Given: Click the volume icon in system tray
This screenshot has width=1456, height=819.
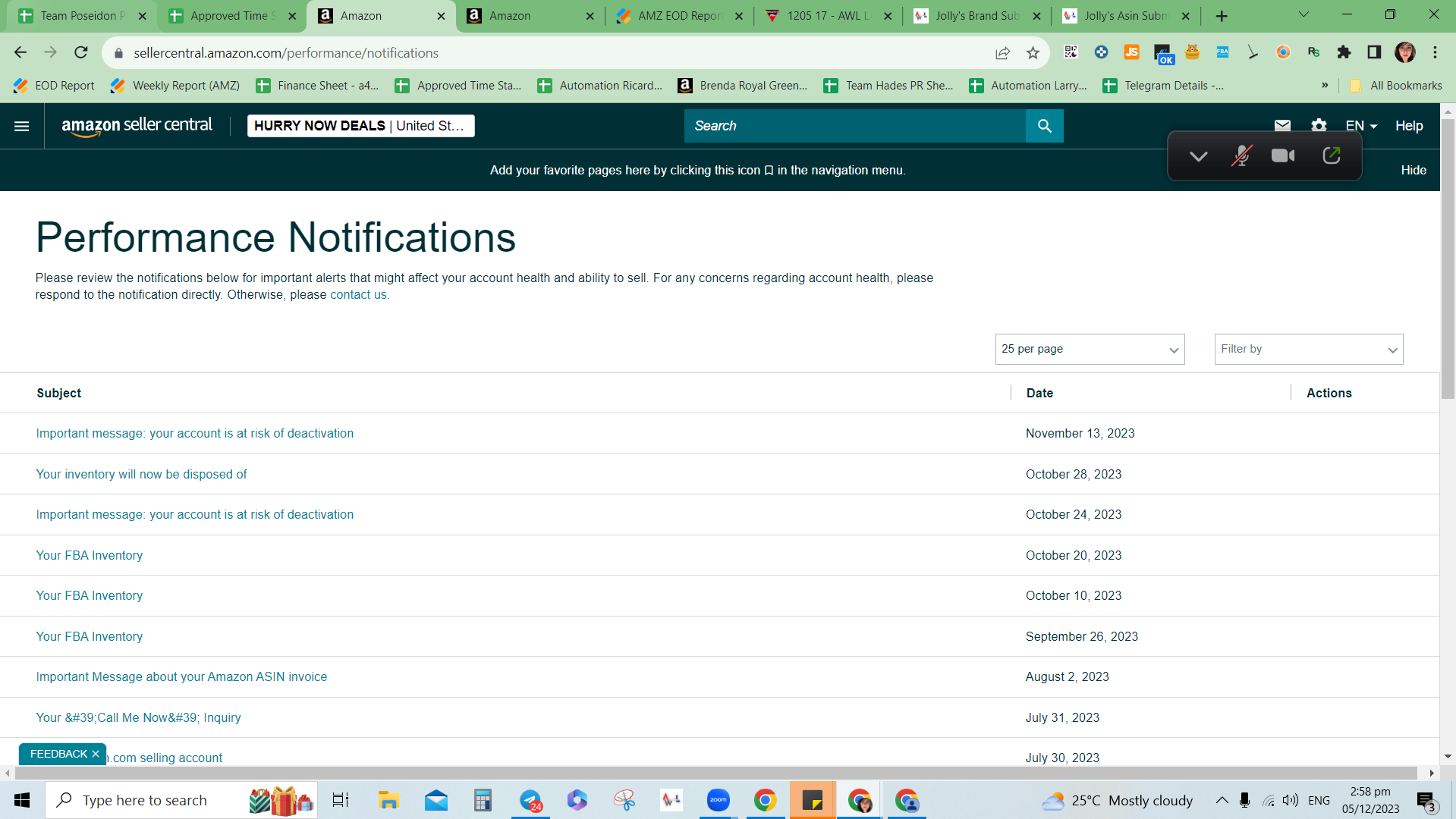Looking at the screenshot, I should pos(1290,800).
